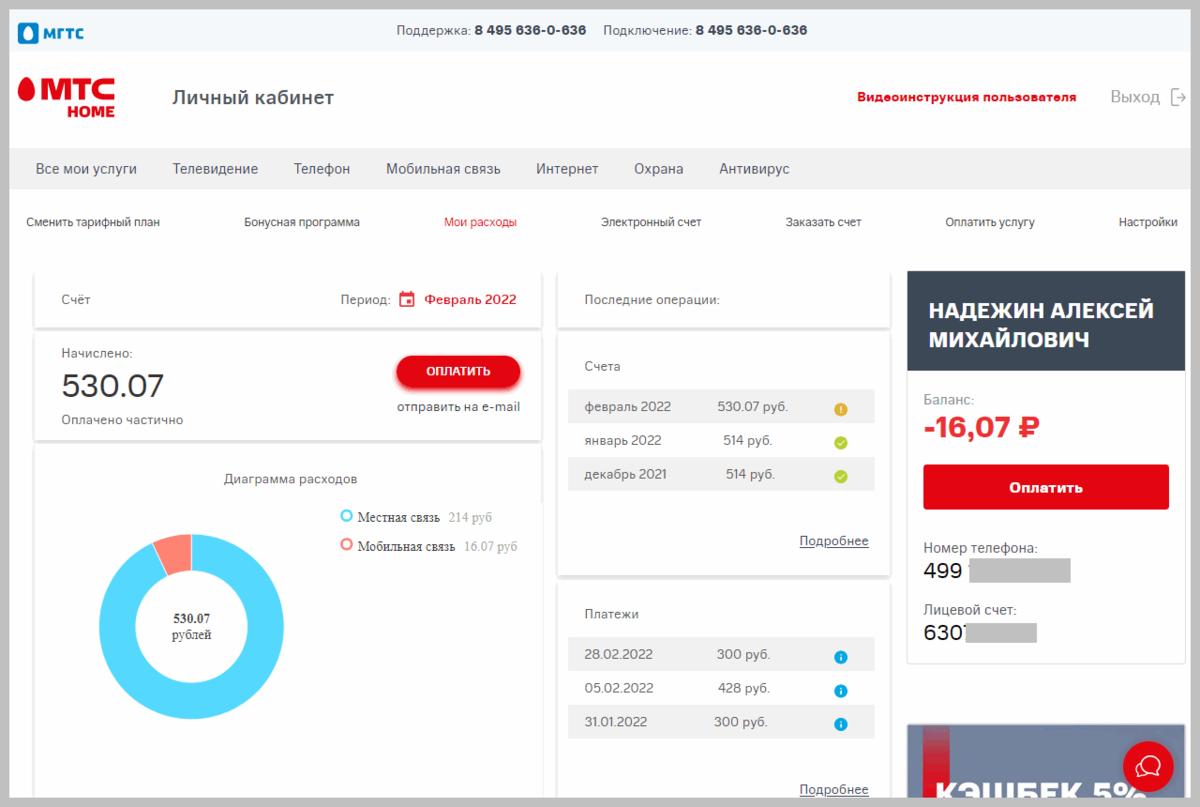Click the 28.02.2022 payment date

pyautogui.click(x=618, y=655)
